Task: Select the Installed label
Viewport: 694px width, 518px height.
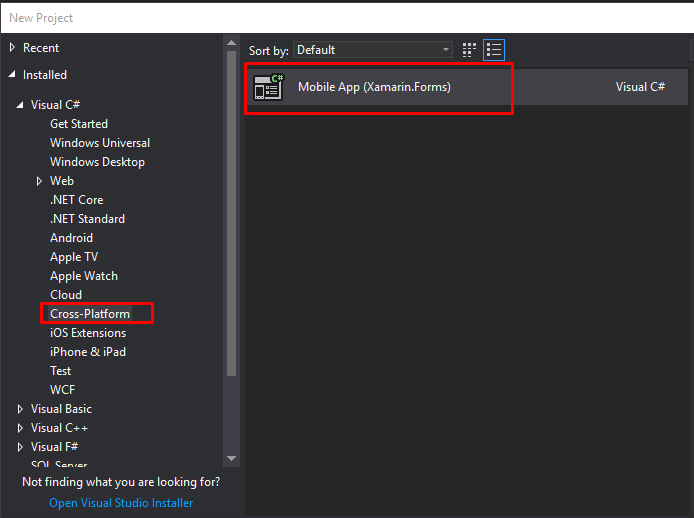Action: click(x=45, y=75)
